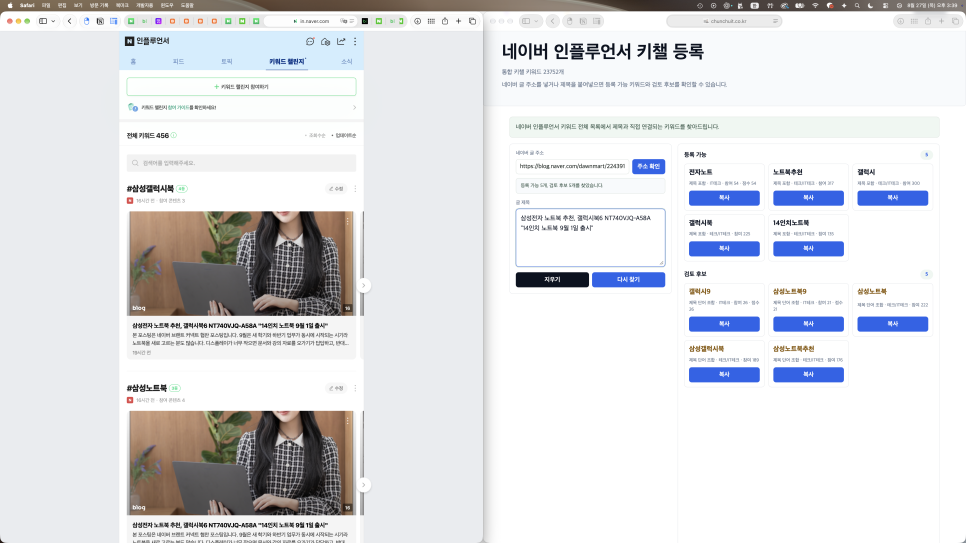Toggle Focus mode moon icon in menu bar
The height and width of the screenshot is (543, 966).
click(x=871, y=5)
